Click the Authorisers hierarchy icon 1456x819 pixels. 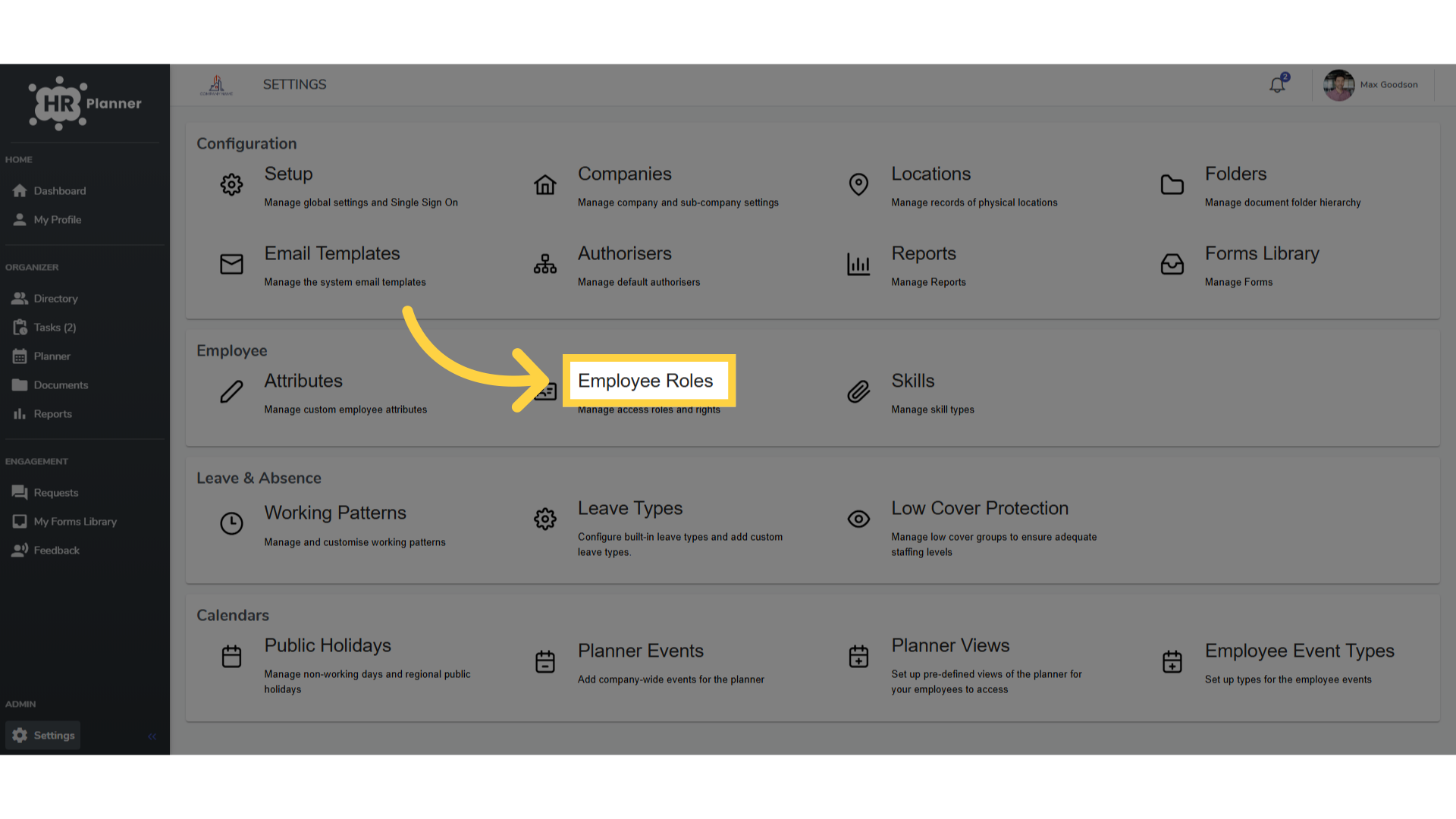click(x=545, y=264)
